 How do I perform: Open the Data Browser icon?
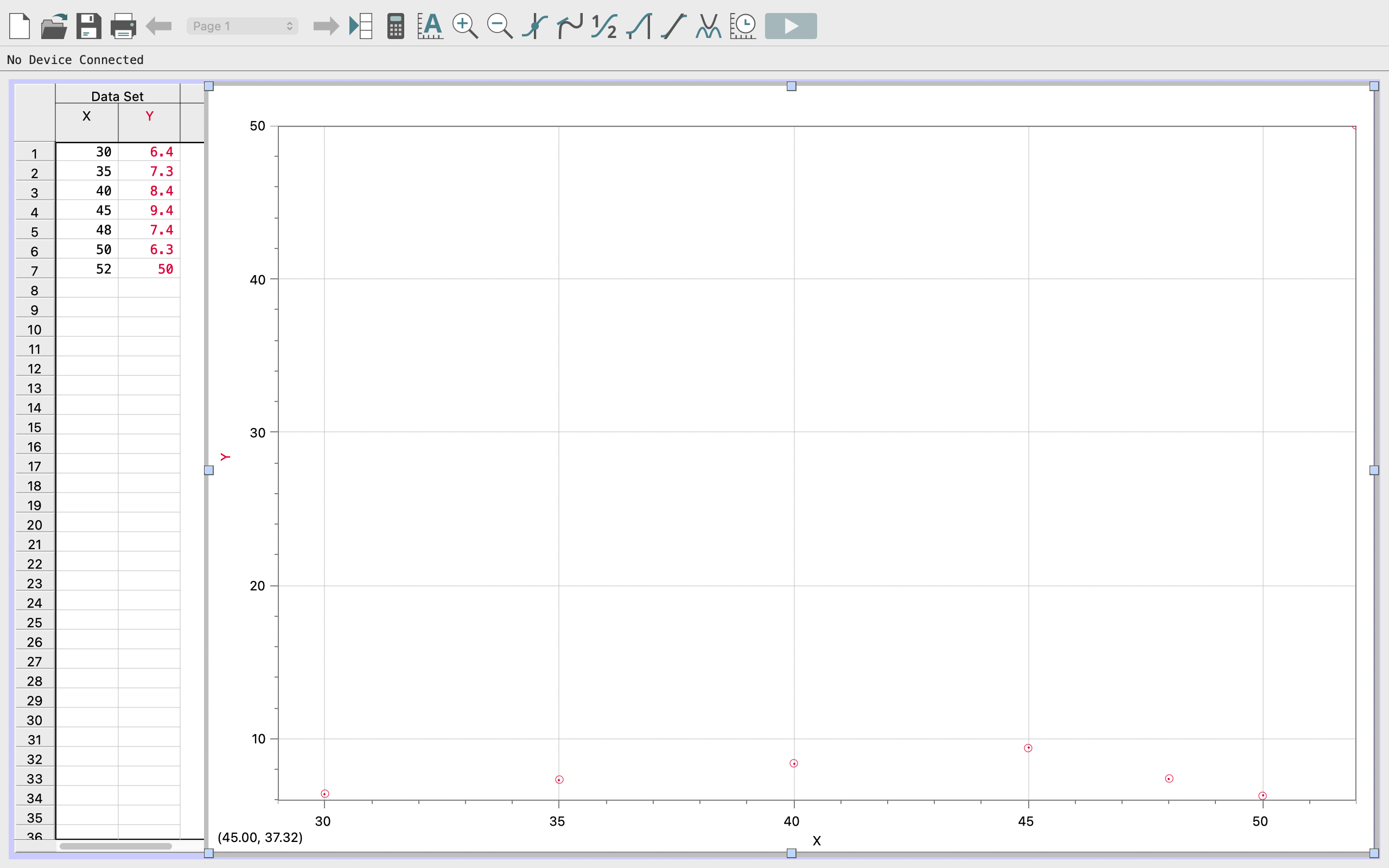point(361,26)
